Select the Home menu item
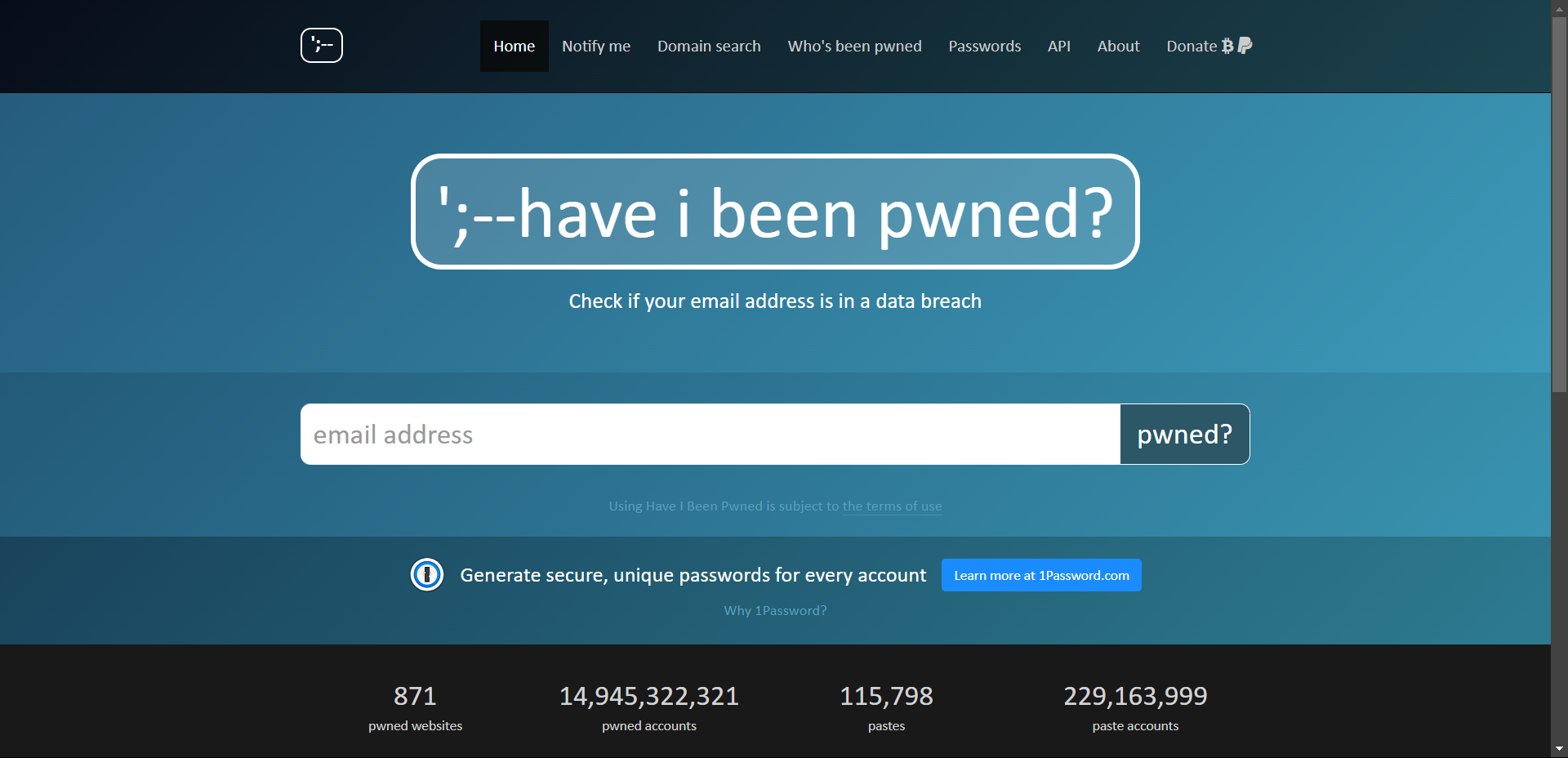1568x758 pixels. click(x=514, y=46)
